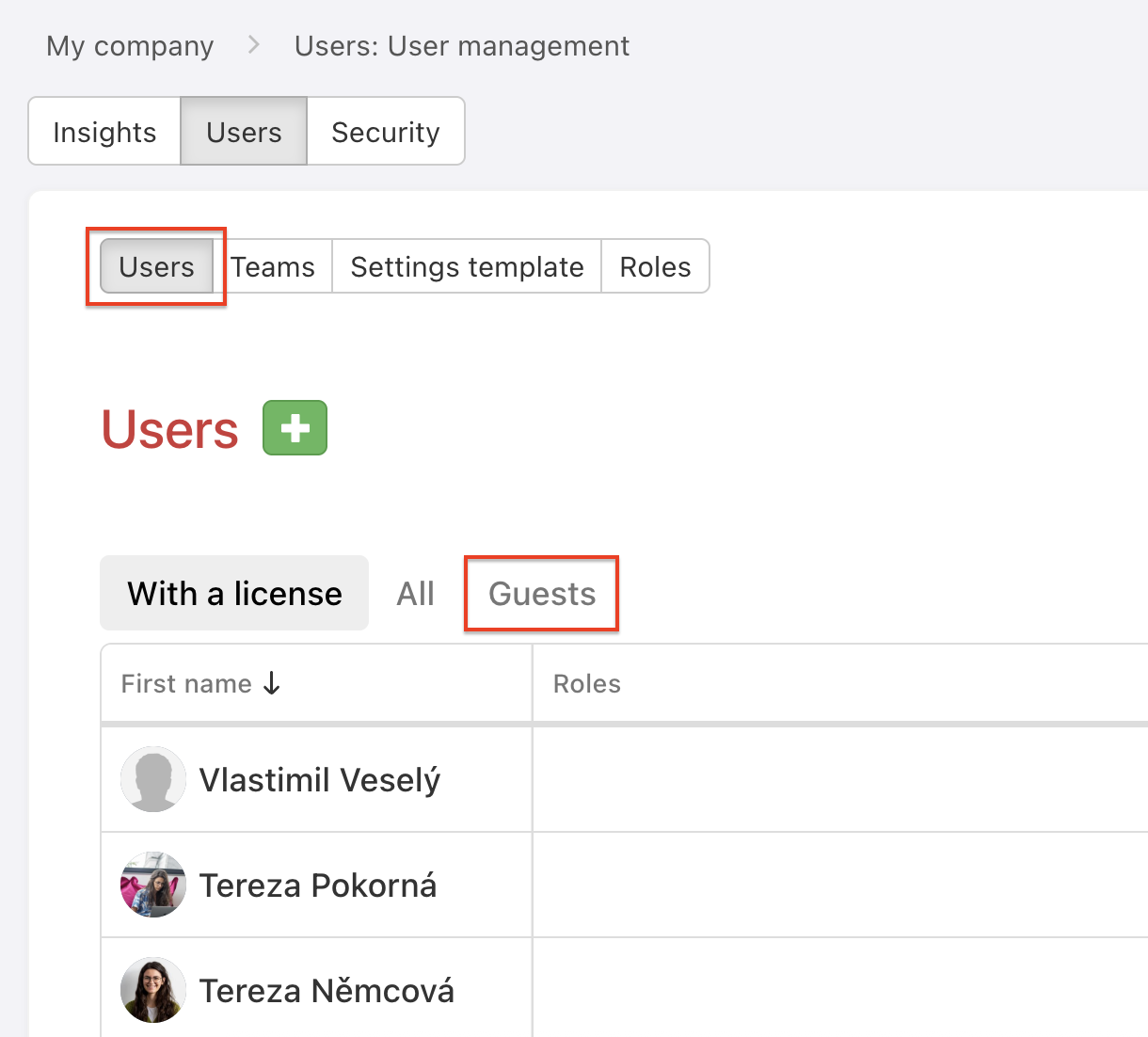The width and height of the screenshot is (1148, 1037).
Task: Show All users filter
Action: 415,594
